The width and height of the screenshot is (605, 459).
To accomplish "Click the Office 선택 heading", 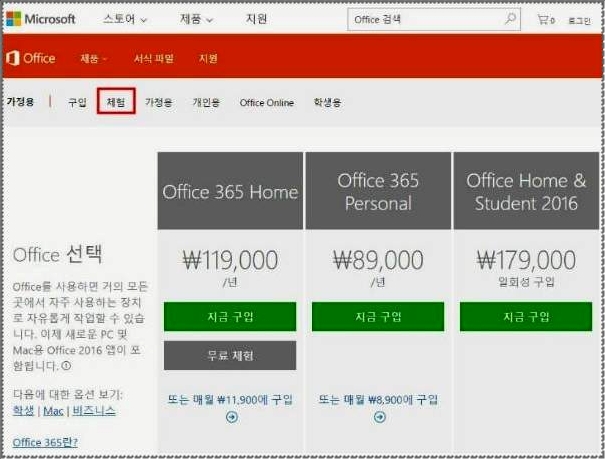I will 57,254.
